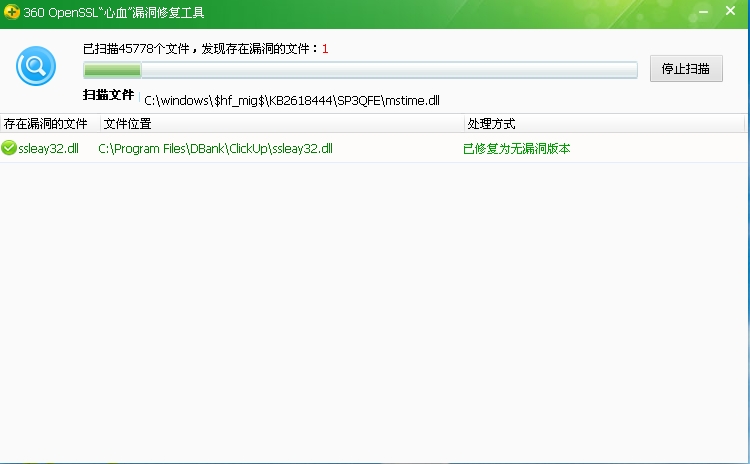Click the green scan progress bar
750x464 pixels.
click(360, 70)
